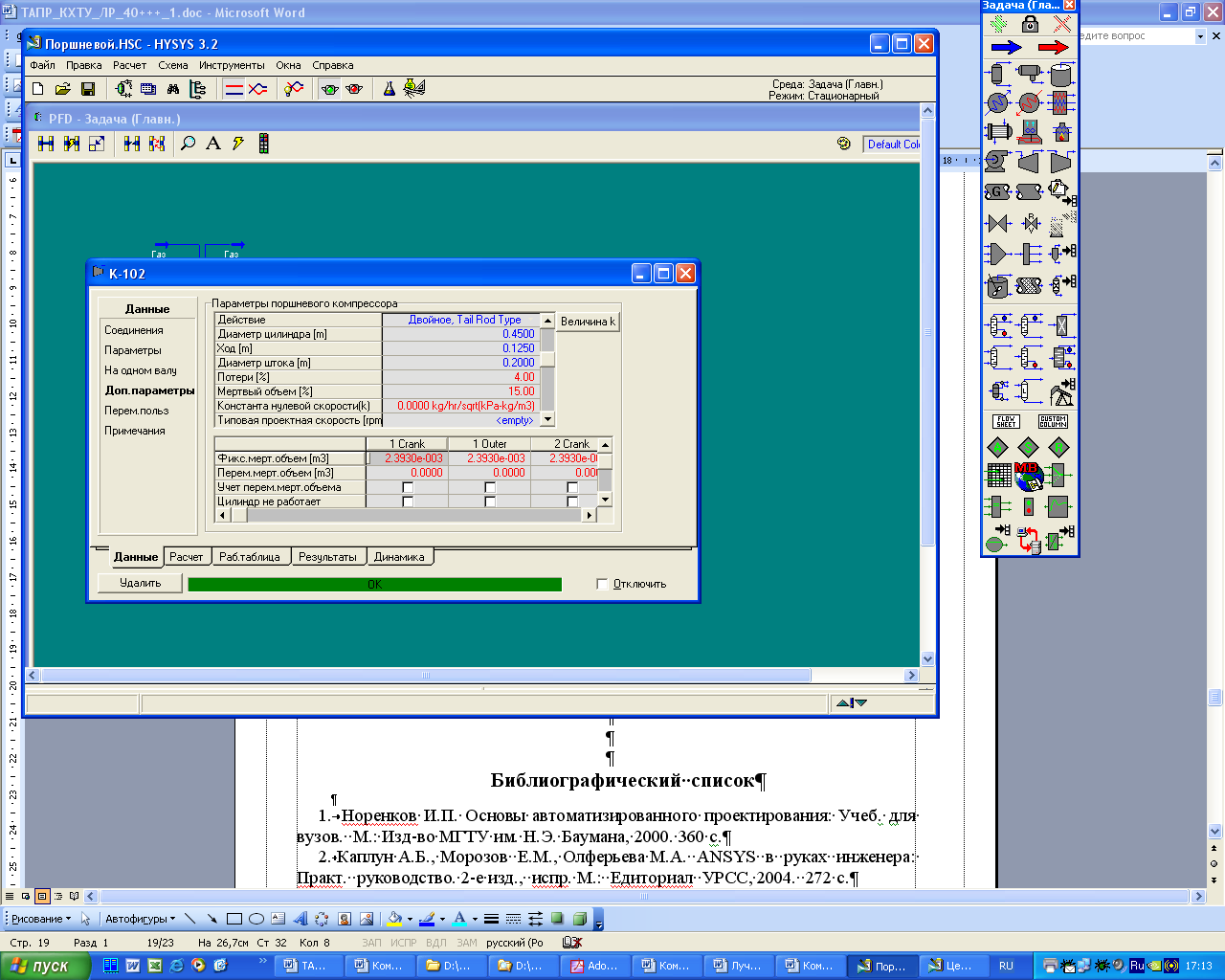Image resolution: width=1225 pixels, height=980 pixels.
Task: Select the Recycle 'R' diamond icon
Action: [x=1059, y=447]
